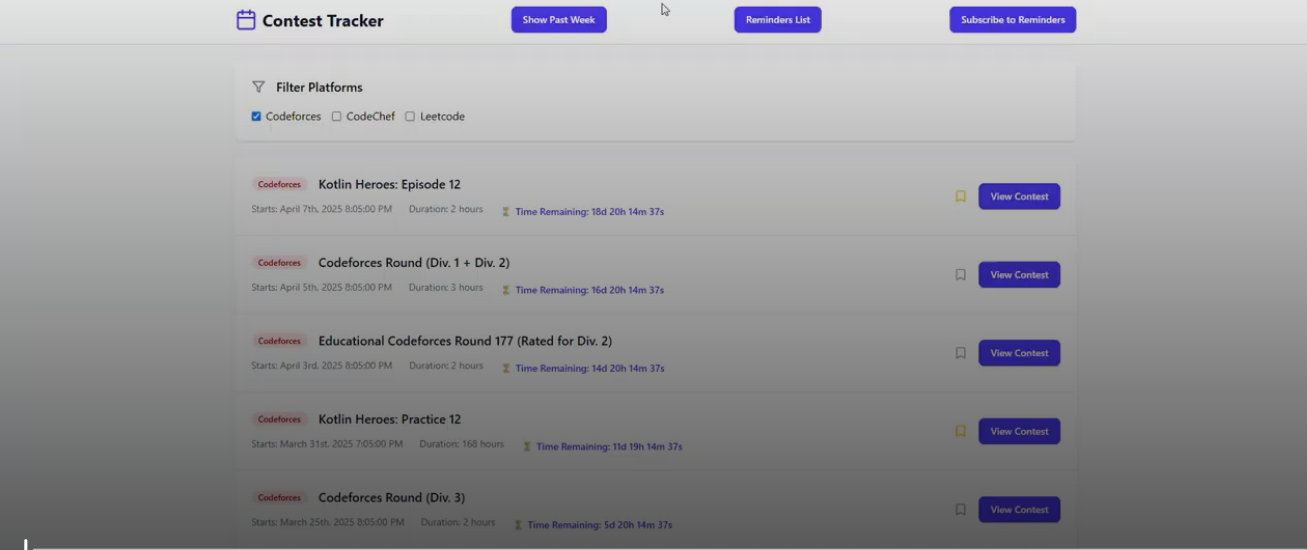Click Time Remaining 11d 19h 14m 37s

(609, 447)
